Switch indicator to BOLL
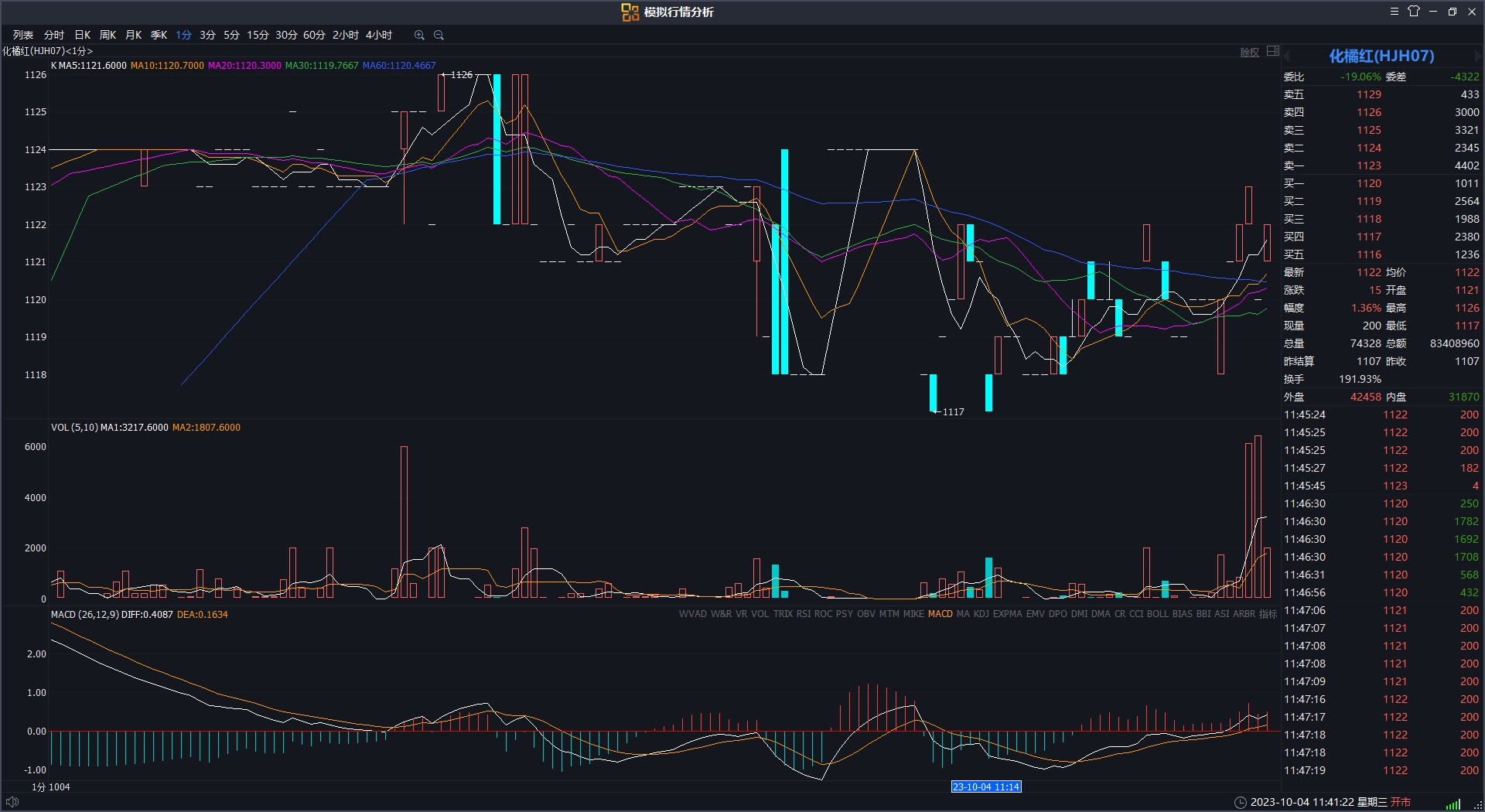This screenshot has height=812, width=1485. pyautogui.click(x=1157, y=614)
